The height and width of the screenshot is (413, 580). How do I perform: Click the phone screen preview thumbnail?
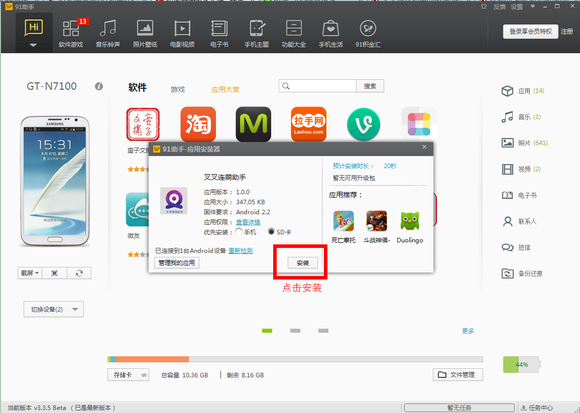click(x=55, y=181)
